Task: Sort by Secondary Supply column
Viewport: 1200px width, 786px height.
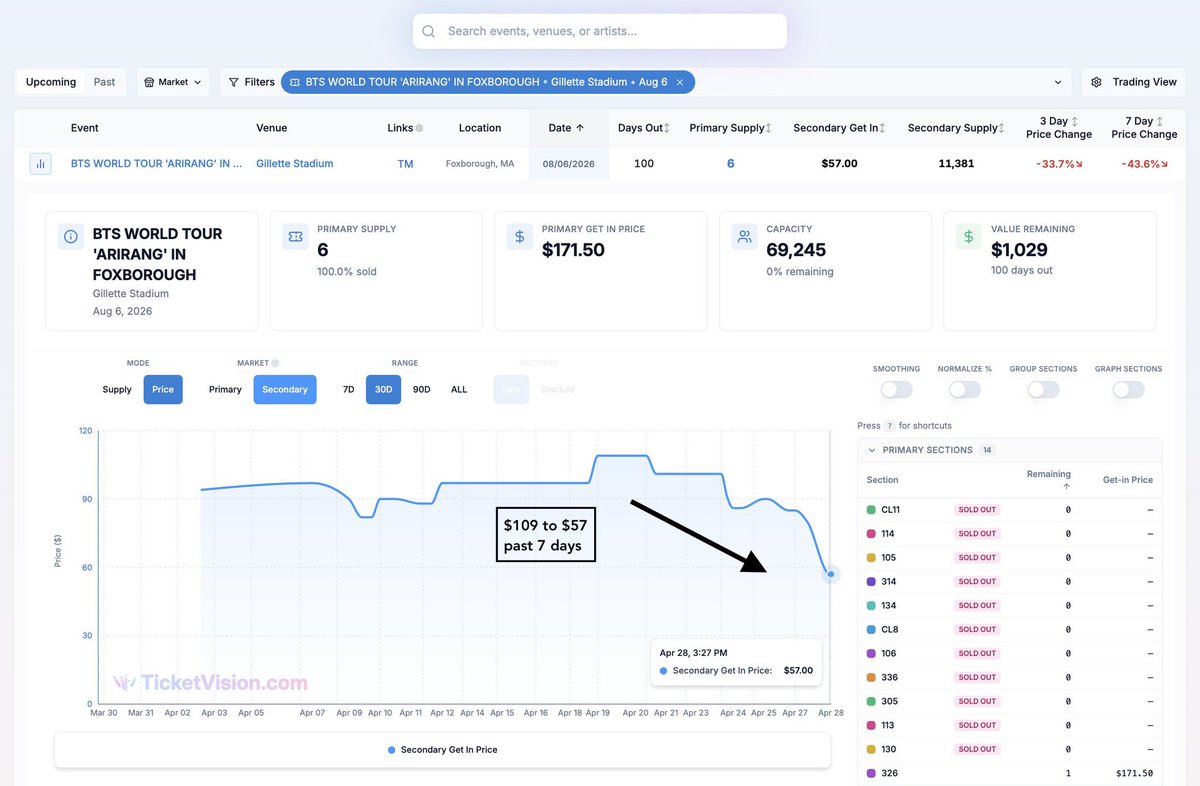Action: [x=1001, y=128]
